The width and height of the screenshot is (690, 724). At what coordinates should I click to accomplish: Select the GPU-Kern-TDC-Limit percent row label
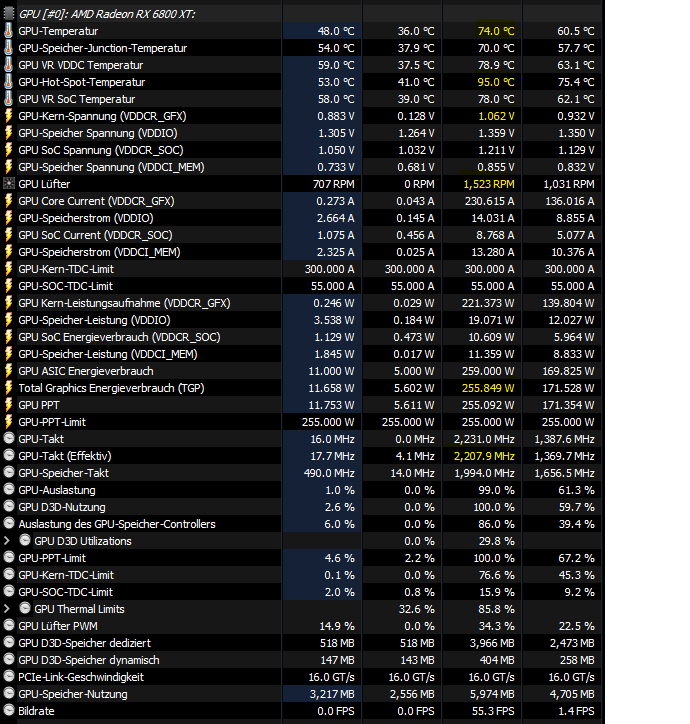click(x=66, y=575)
